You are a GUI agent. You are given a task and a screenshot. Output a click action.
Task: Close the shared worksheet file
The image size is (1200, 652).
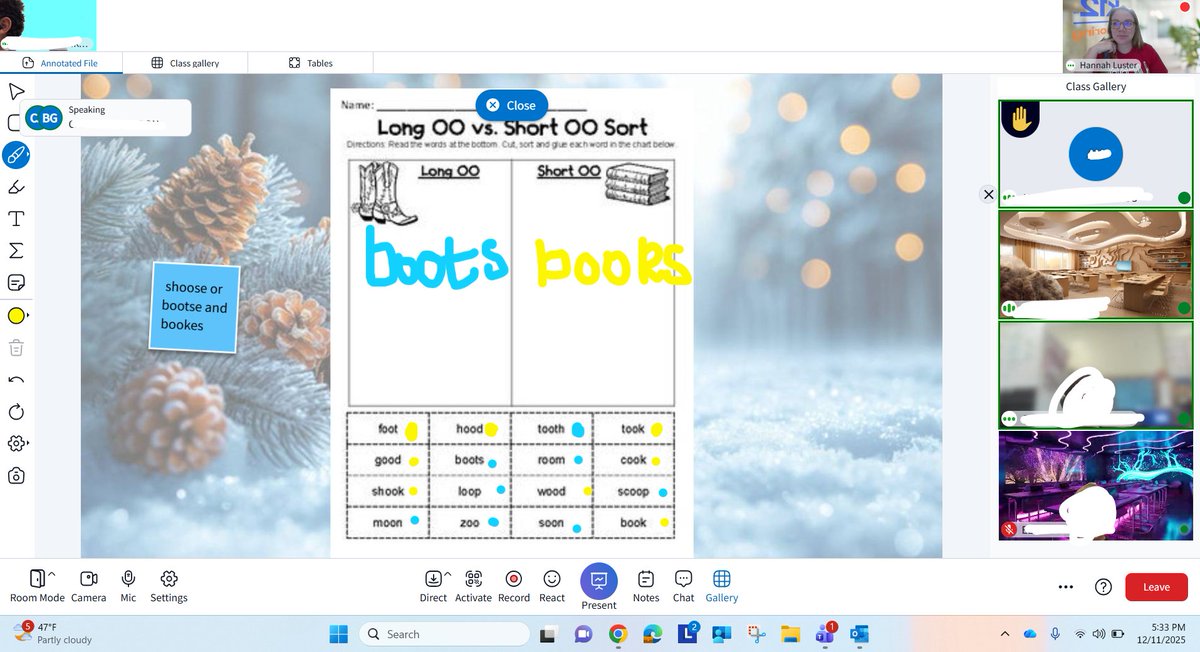pos(511,105)
